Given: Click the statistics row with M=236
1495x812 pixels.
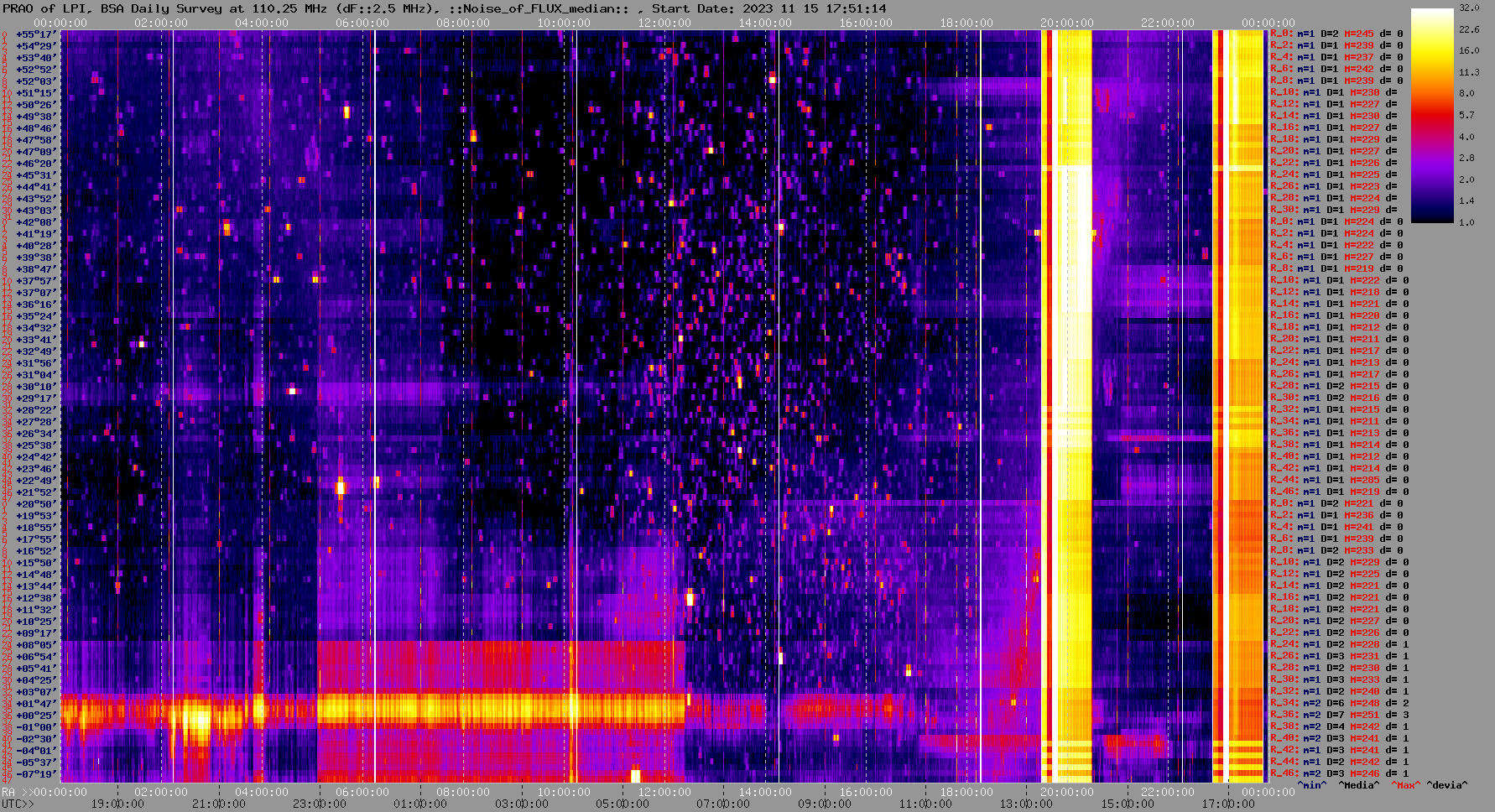Looking at the screenshot, I should pyautogui.click(x=1339, y=516).
